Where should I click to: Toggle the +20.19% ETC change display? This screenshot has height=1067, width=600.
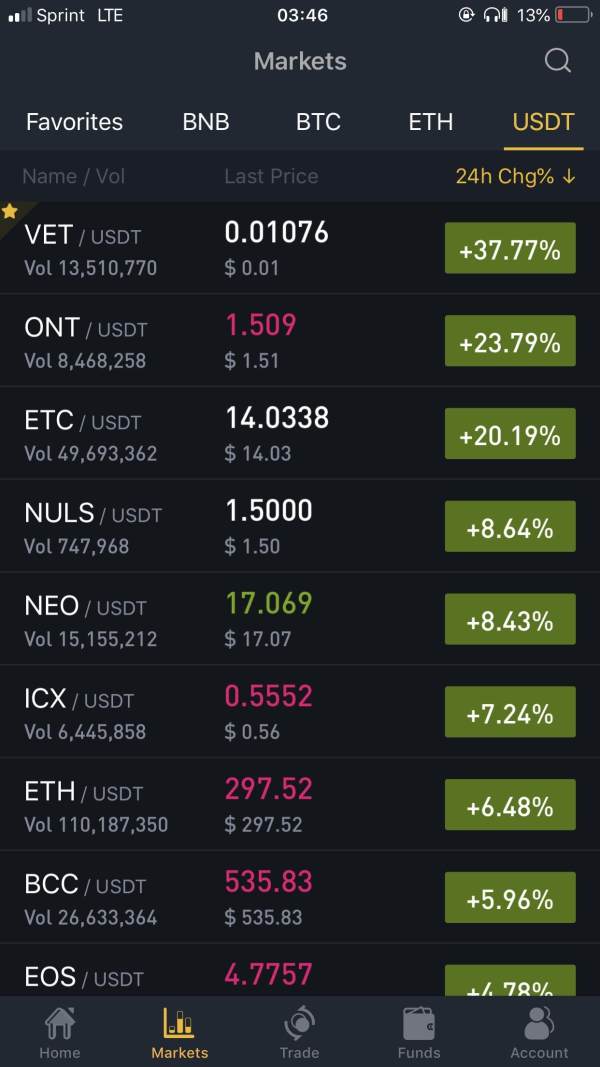[x=510, y=435]
